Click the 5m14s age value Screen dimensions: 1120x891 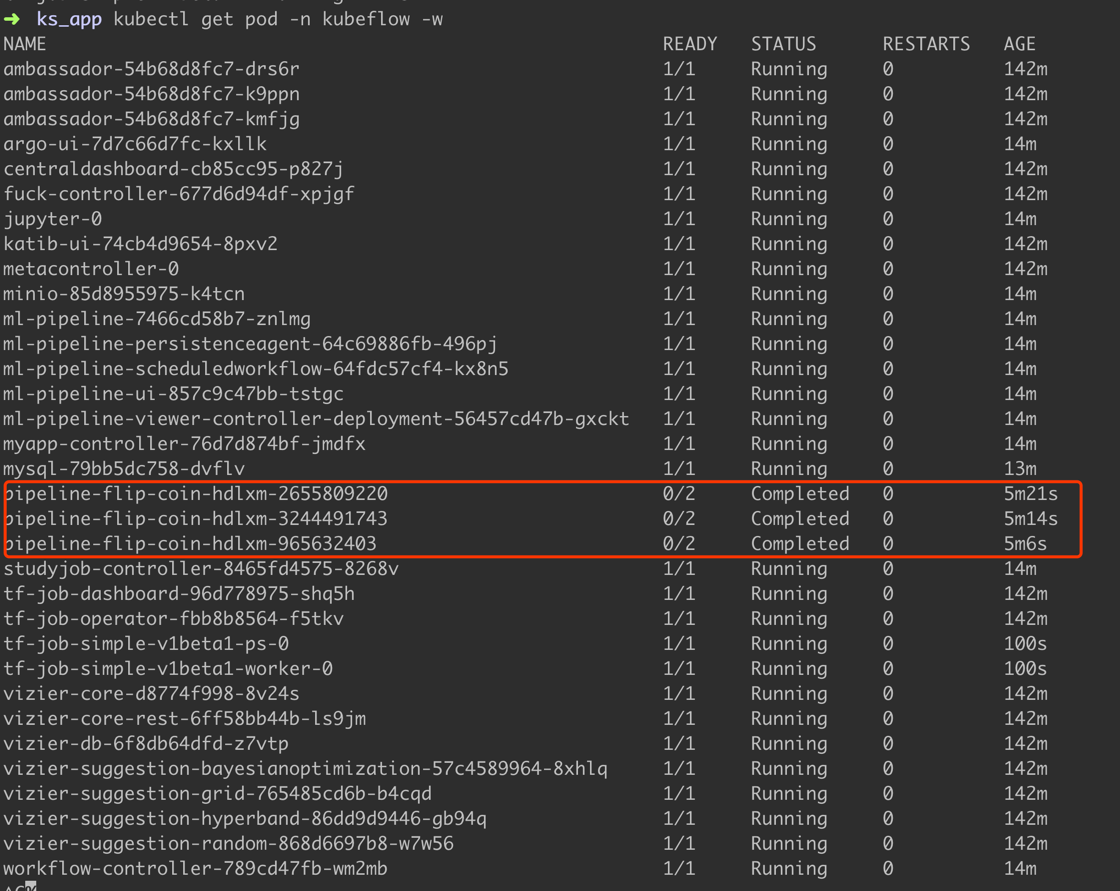pyautogui.click(x=1031, y=519)
